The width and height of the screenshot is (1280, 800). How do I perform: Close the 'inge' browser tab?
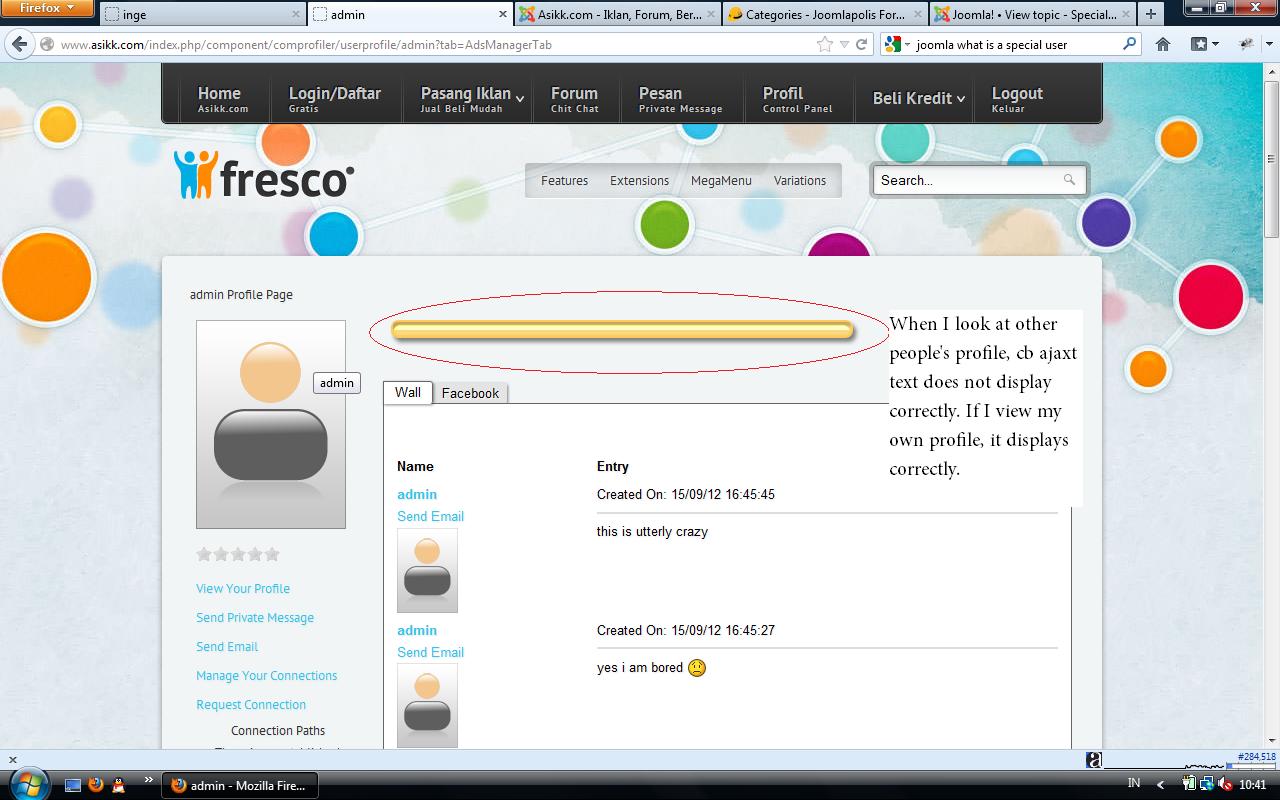pos(296,15)
